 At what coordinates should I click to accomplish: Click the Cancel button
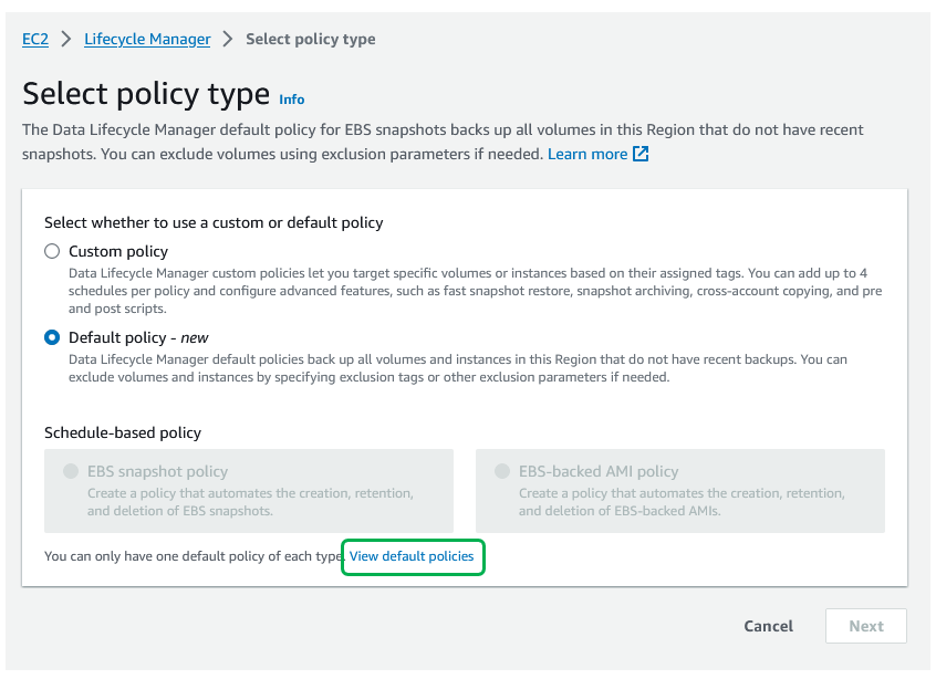(767, 625)
